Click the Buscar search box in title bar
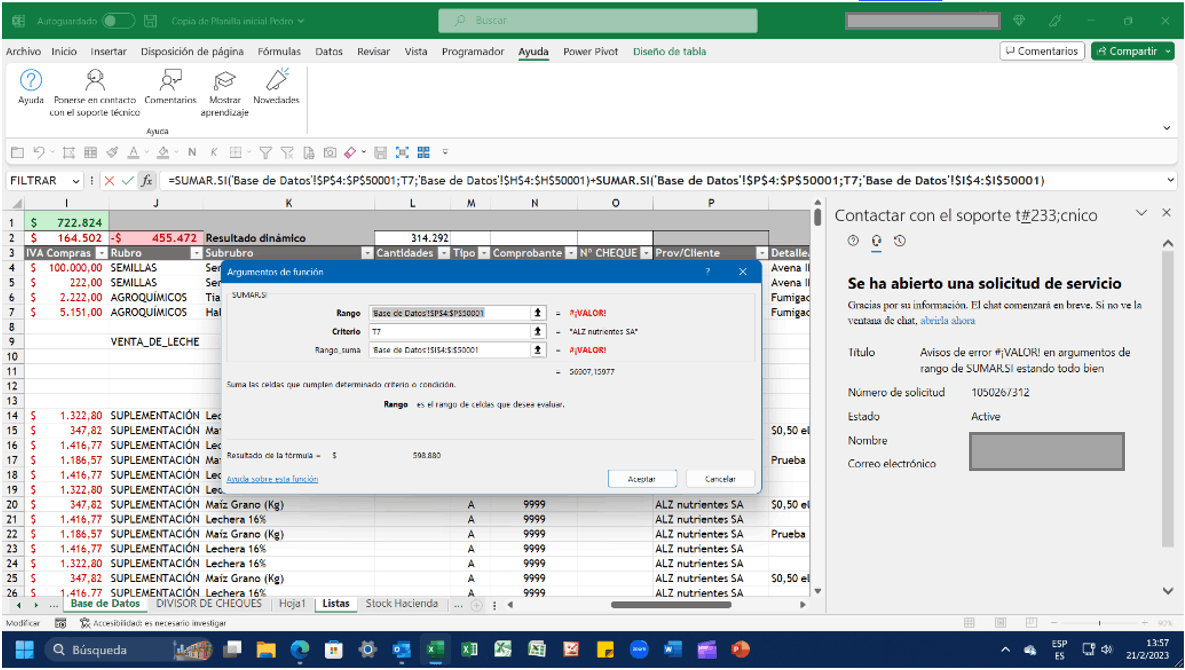 pyautogui.click(x=598, y=20)
